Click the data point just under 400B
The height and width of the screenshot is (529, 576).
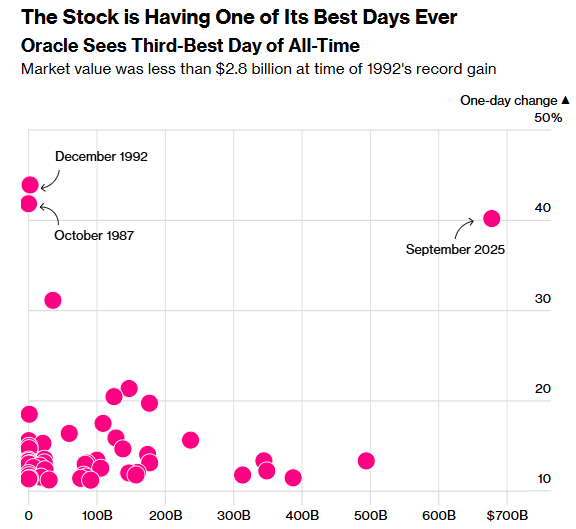pyautogui.click(x=293, y=478)
